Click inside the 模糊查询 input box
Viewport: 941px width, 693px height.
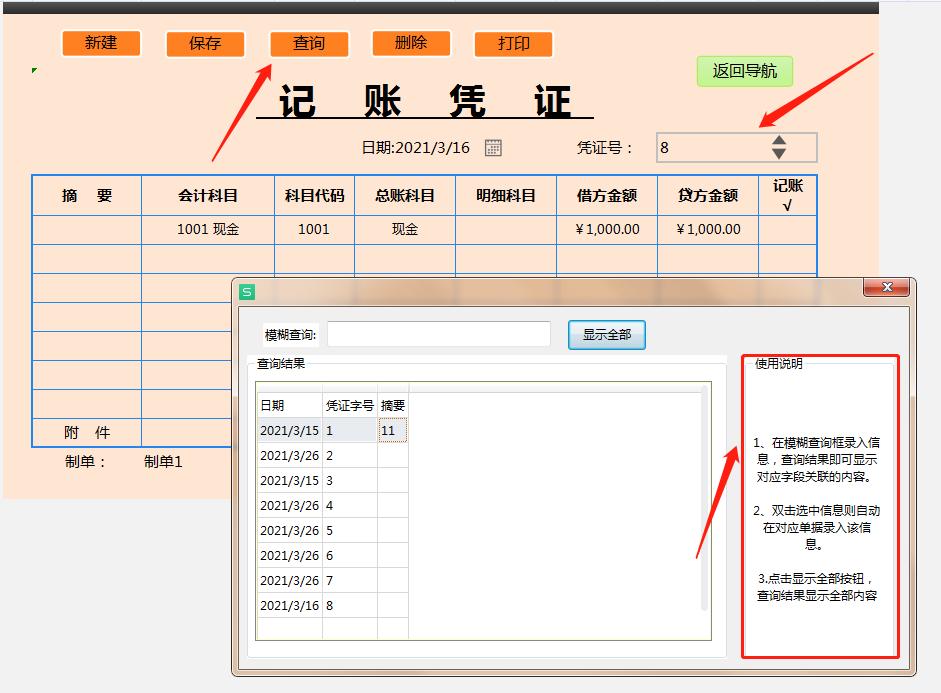click(437, 334)
